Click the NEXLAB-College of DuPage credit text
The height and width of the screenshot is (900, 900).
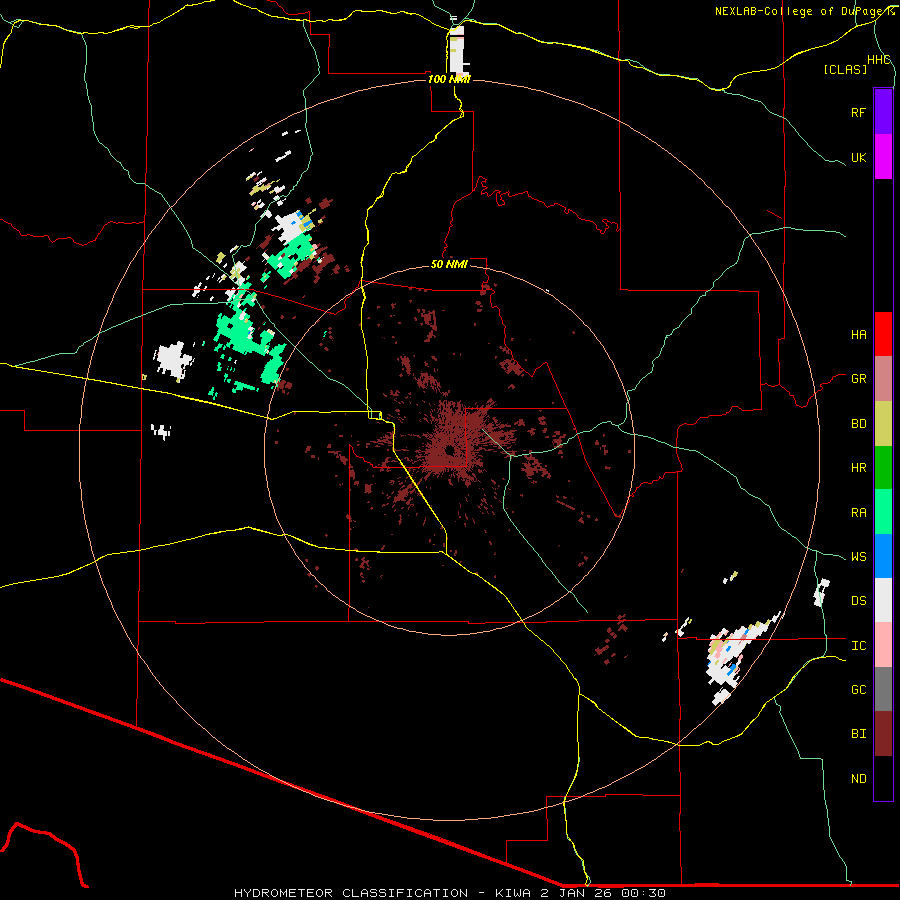(x=805, y=11)
